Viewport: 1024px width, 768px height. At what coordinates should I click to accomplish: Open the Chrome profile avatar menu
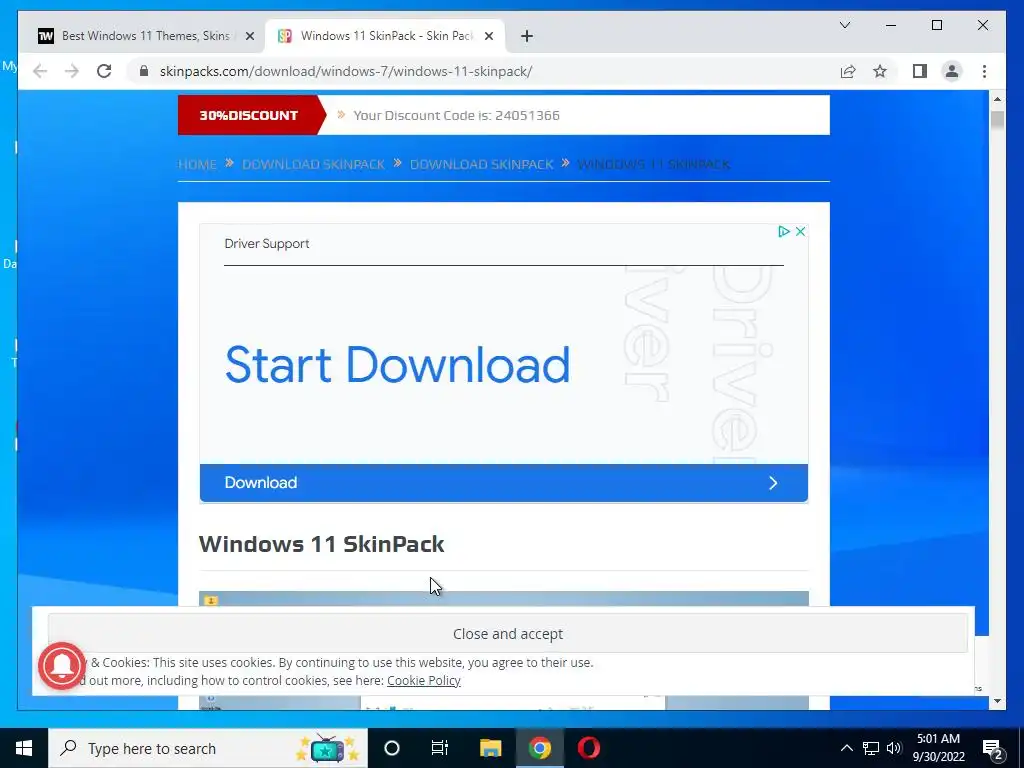[952, 71]
